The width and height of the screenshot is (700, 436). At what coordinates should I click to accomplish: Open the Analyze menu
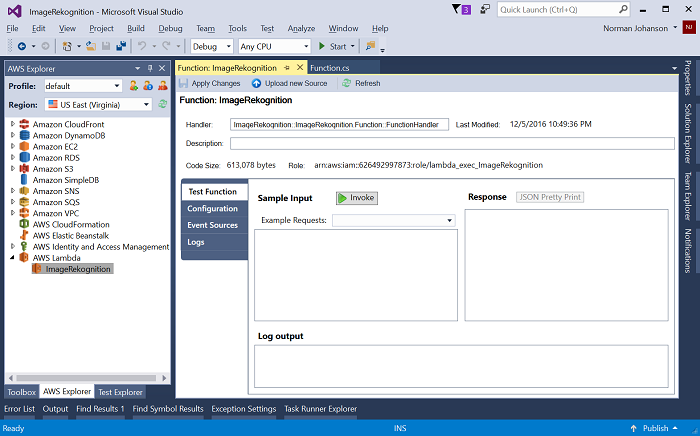tap(301, 28)
